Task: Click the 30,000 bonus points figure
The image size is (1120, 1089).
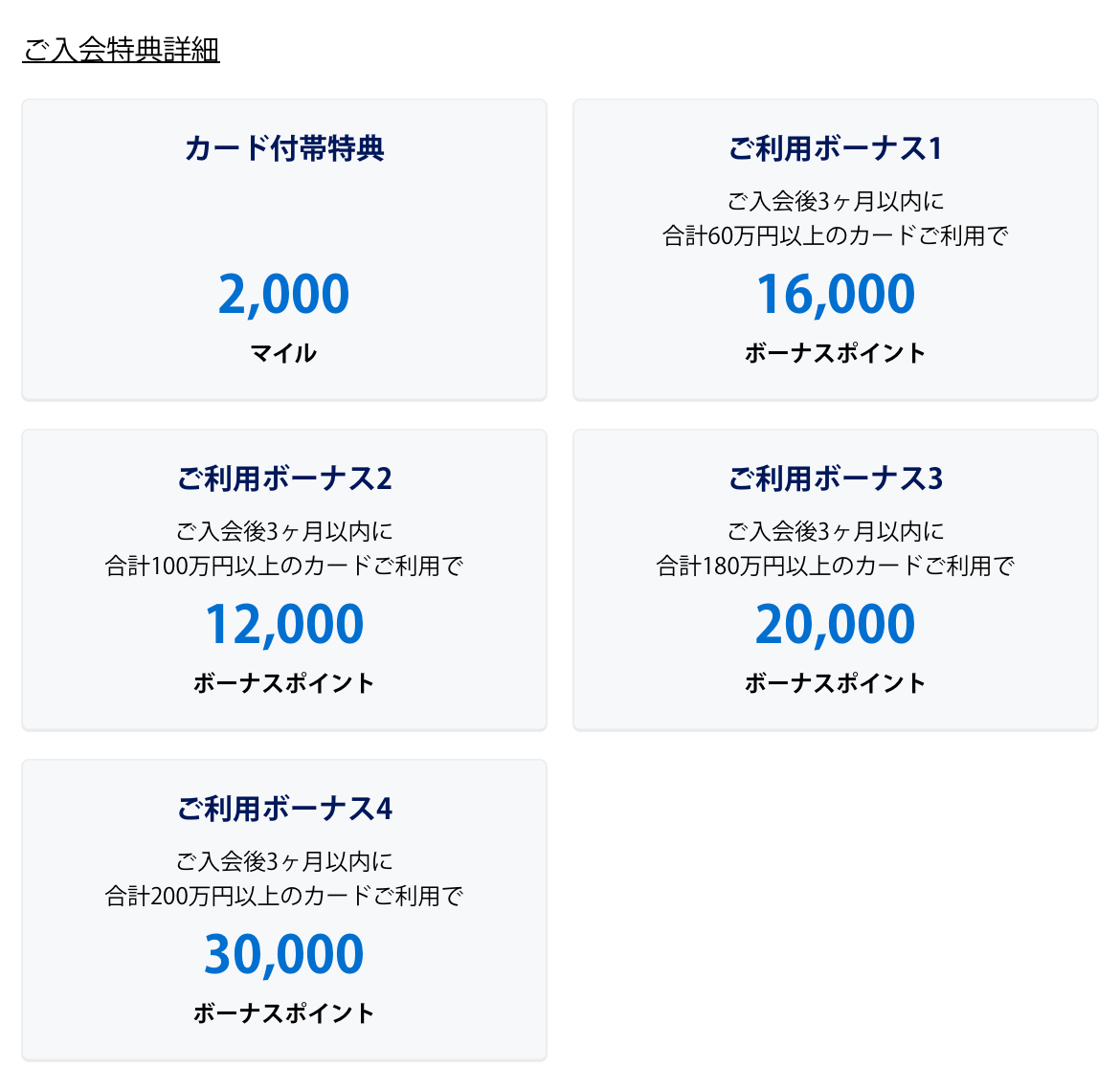Action: click(x=284, y=954)
